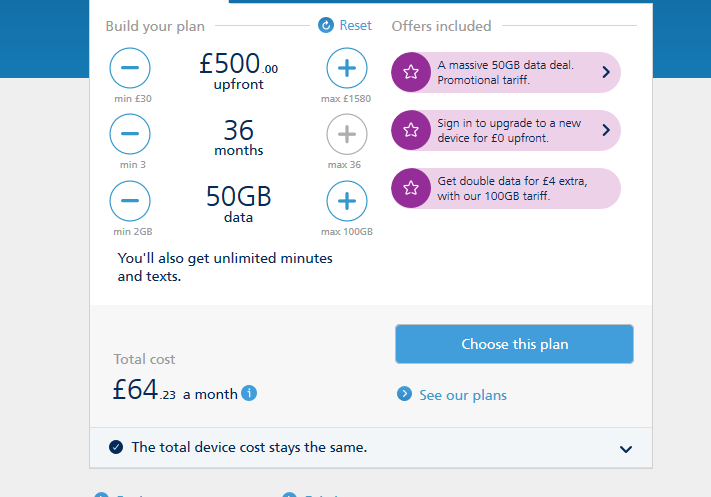Open the See our plans link
The width and height of the screenshot is (711, 497).
point(463,395)
